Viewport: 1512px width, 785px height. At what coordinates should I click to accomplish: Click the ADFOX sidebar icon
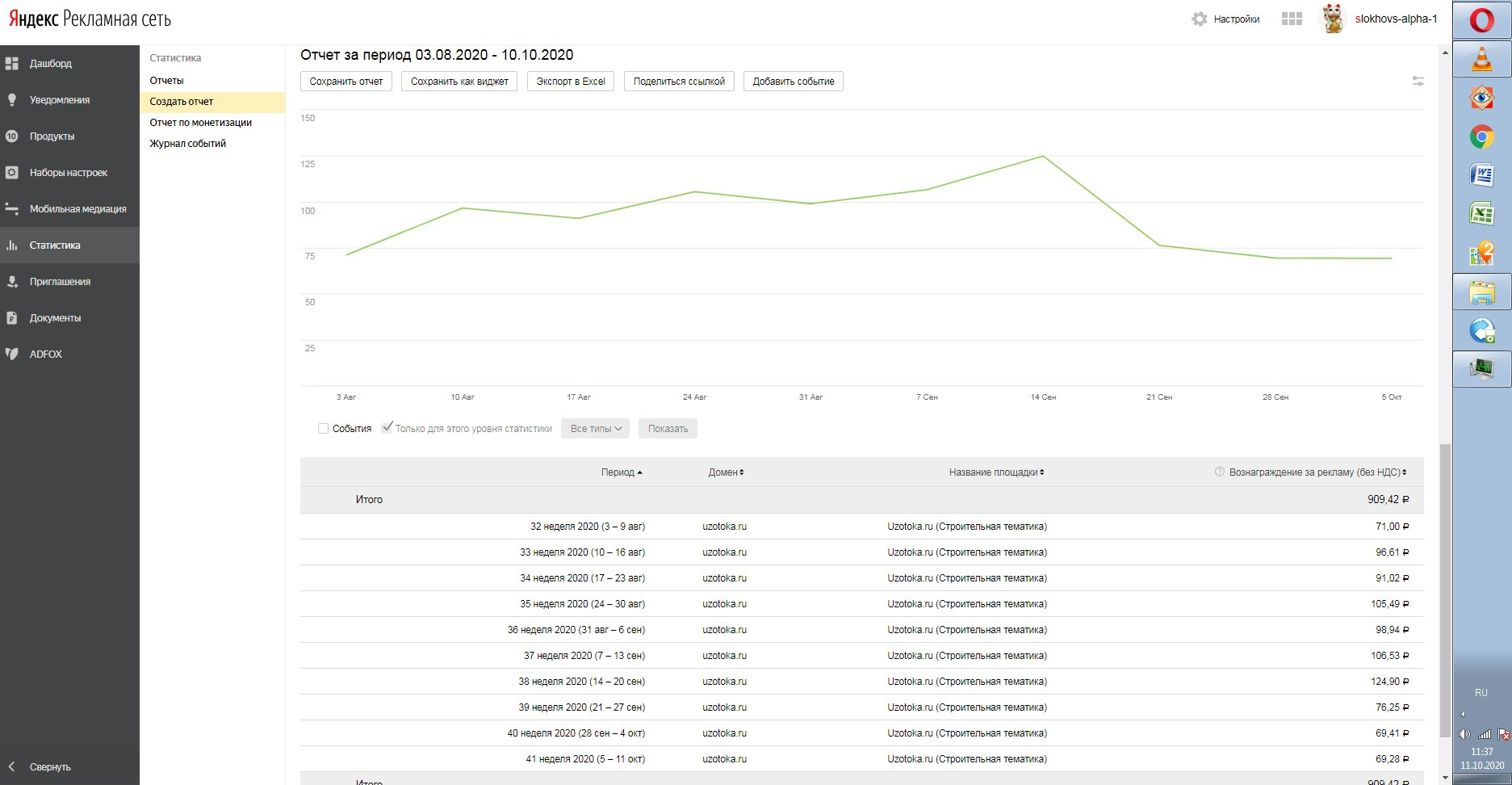tap(12, 354)
